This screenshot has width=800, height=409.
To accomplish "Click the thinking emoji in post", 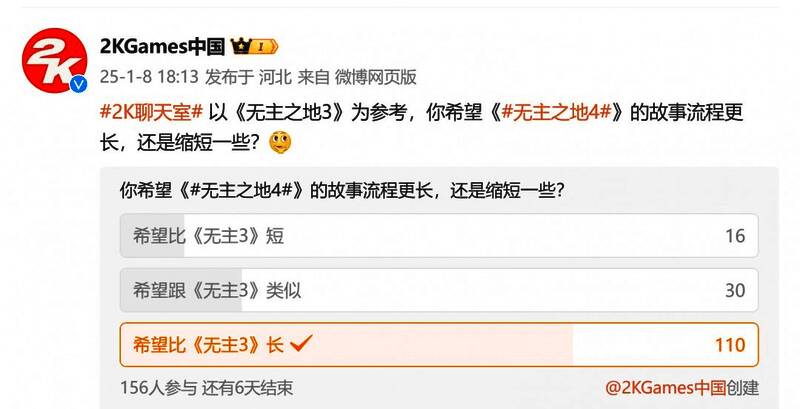I will 280,143.
